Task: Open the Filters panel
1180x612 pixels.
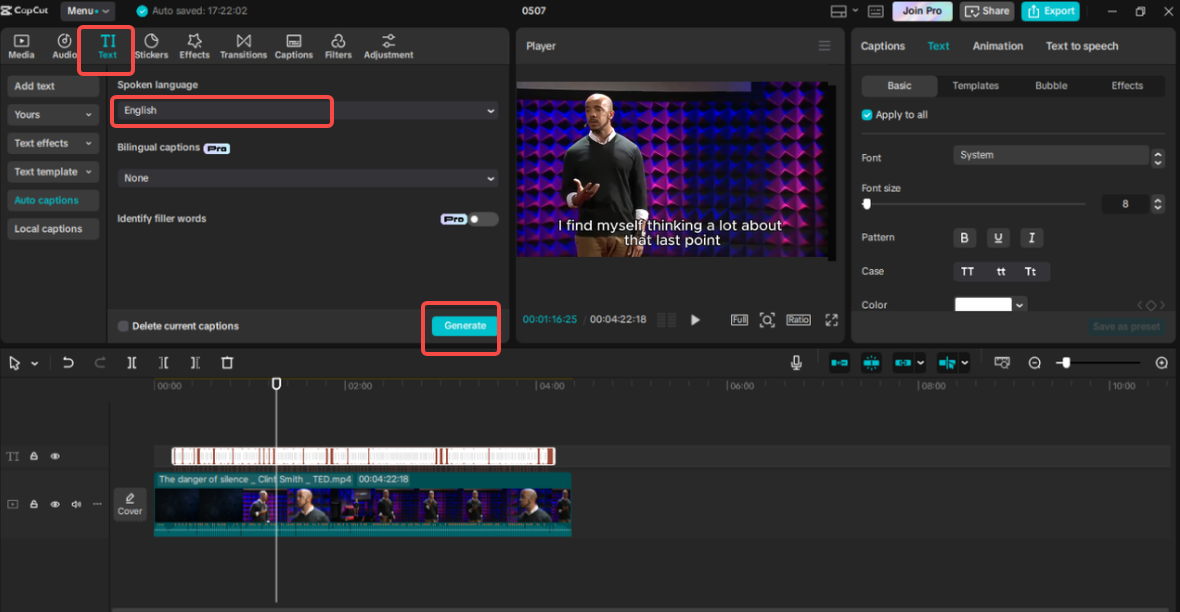Action: pos(340,45)
